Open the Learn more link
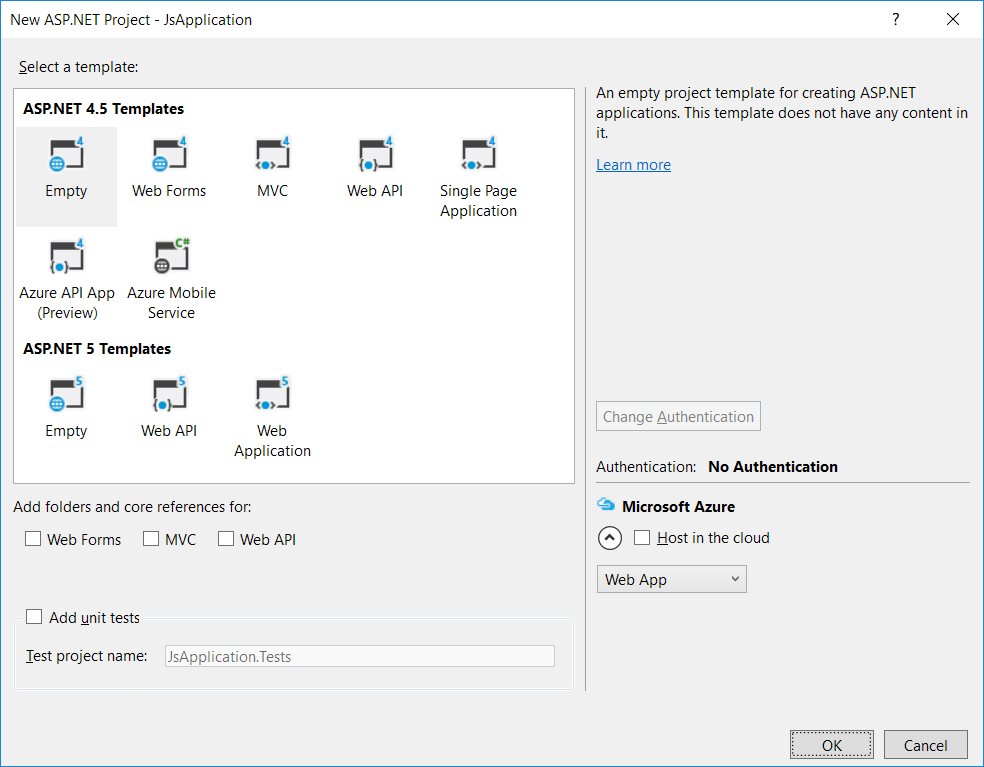This screenshot has width=984, height=767. 633,164
